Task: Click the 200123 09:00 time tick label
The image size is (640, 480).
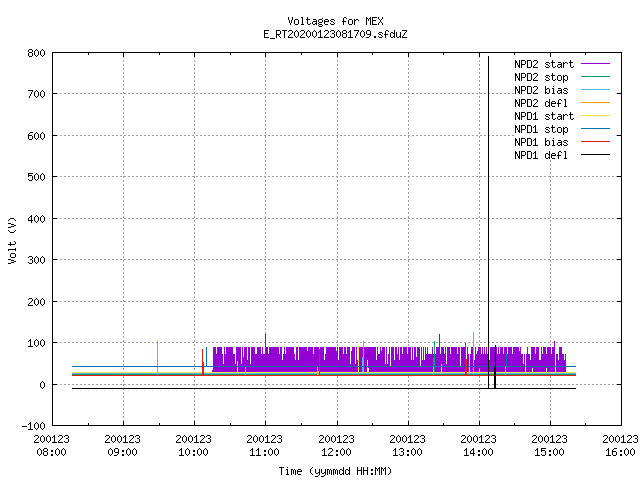Action: click(x=122, y=445)
